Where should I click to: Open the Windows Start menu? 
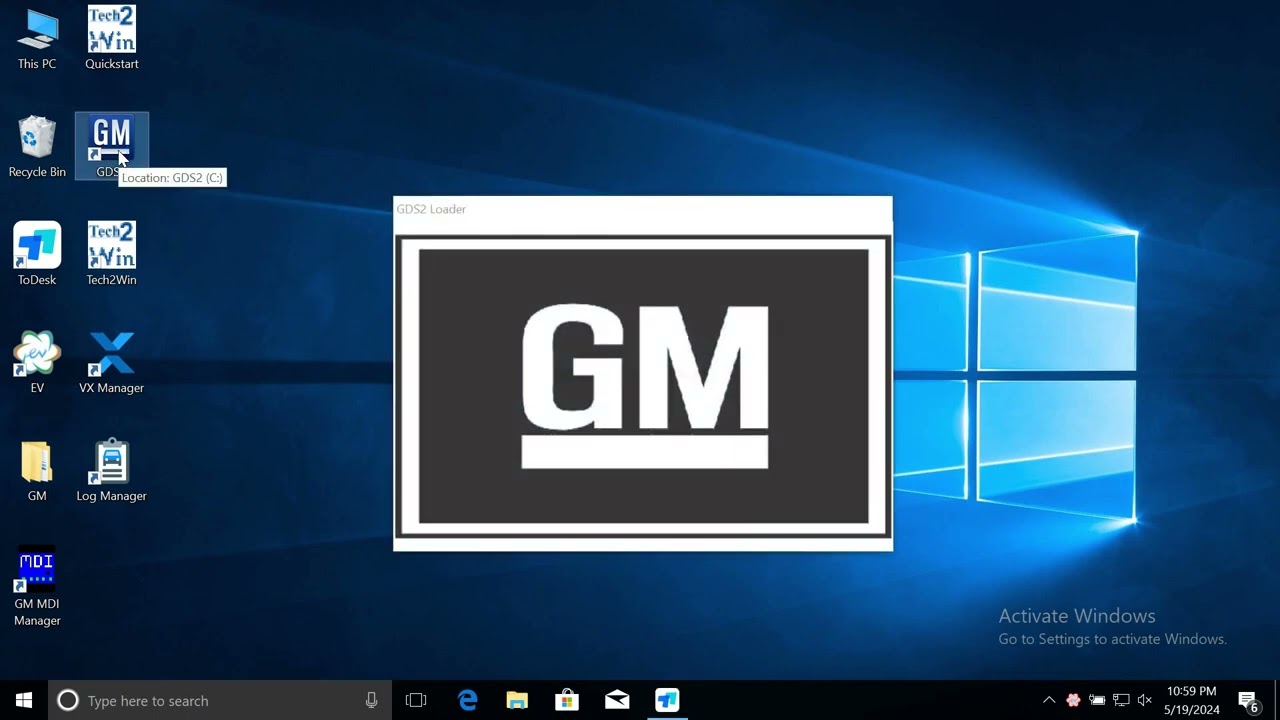click(x=24, y=700)
